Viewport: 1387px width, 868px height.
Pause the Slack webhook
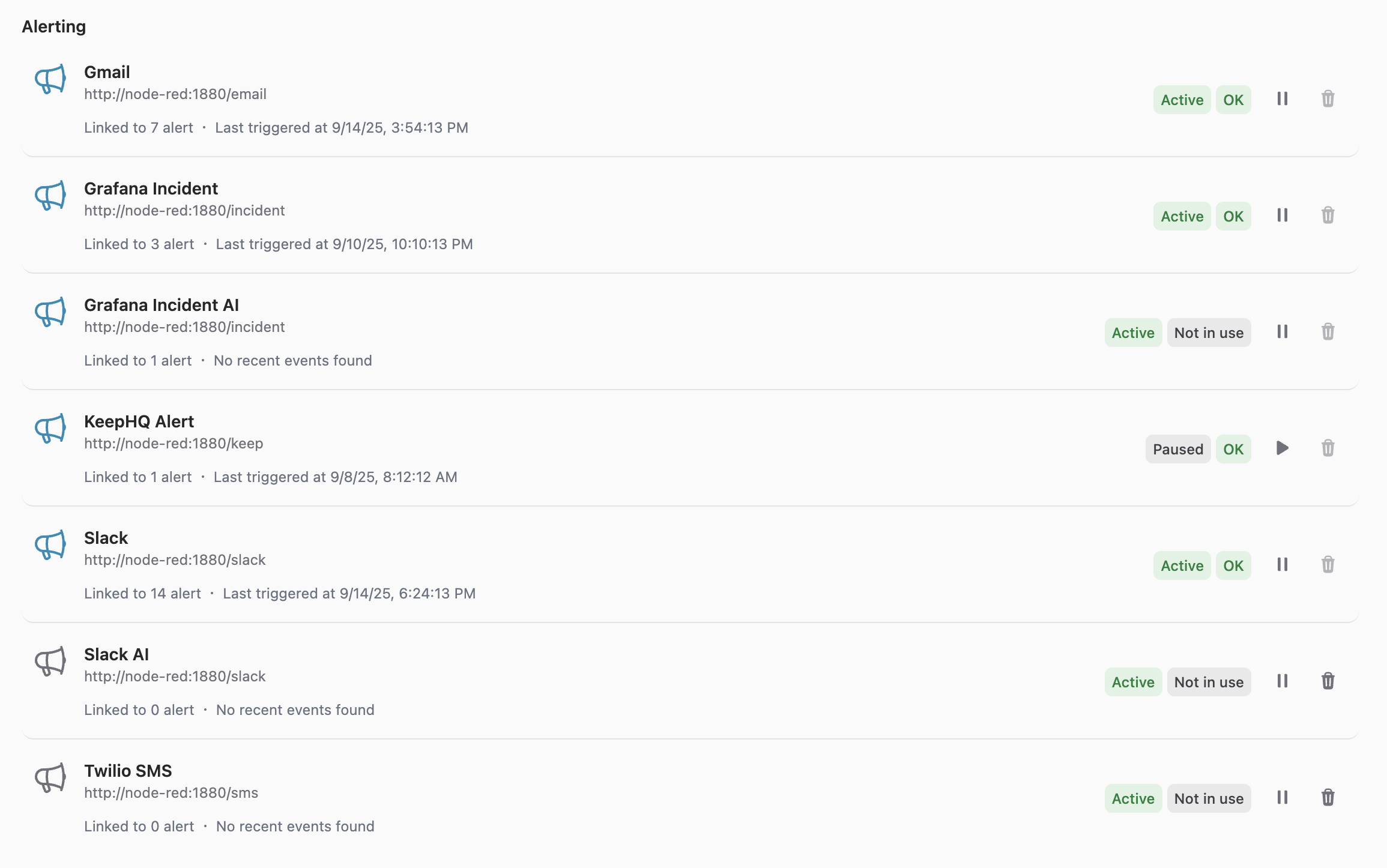pos(1282,565)
